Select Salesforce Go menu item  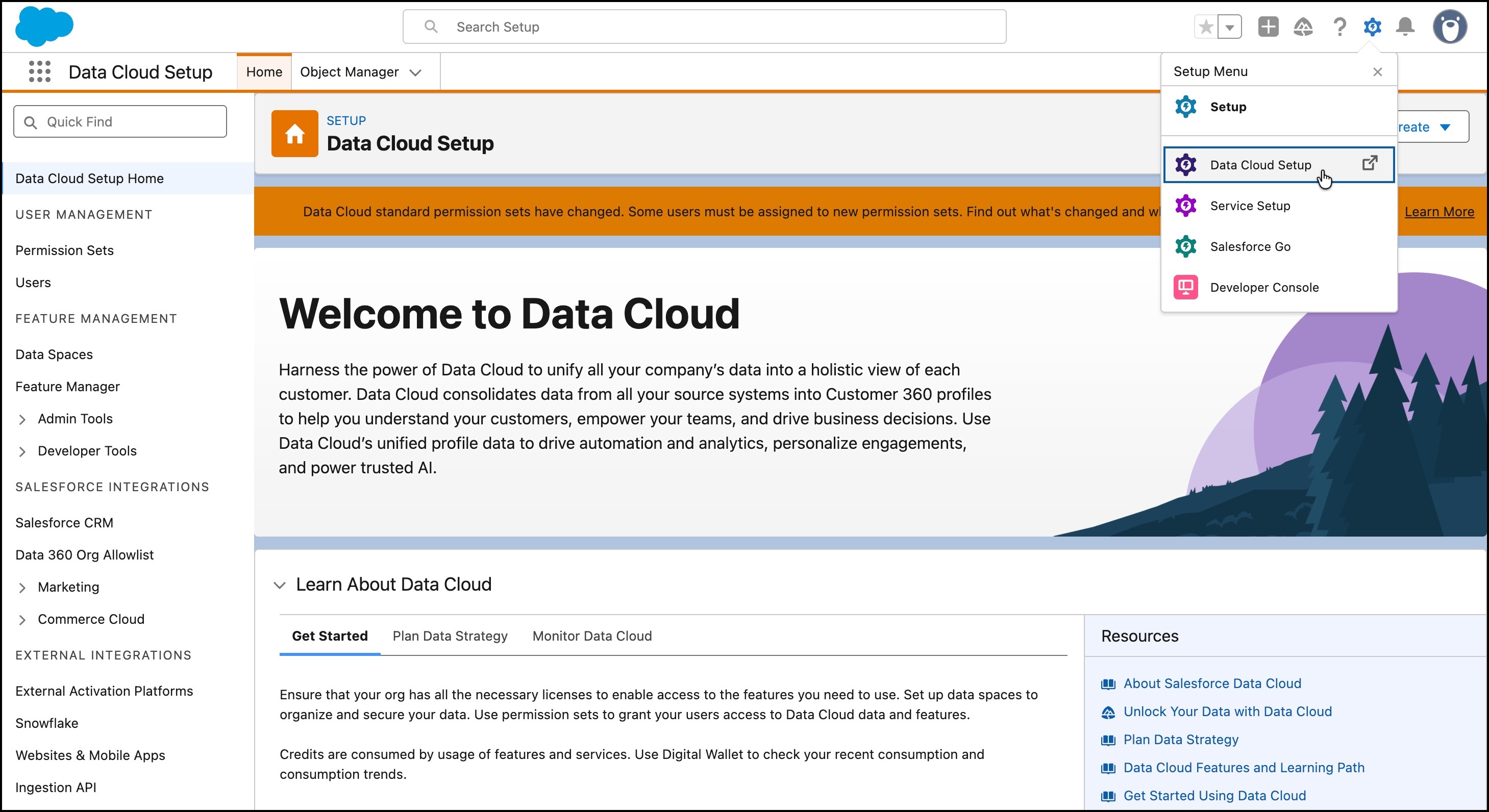click(1279, 247)
